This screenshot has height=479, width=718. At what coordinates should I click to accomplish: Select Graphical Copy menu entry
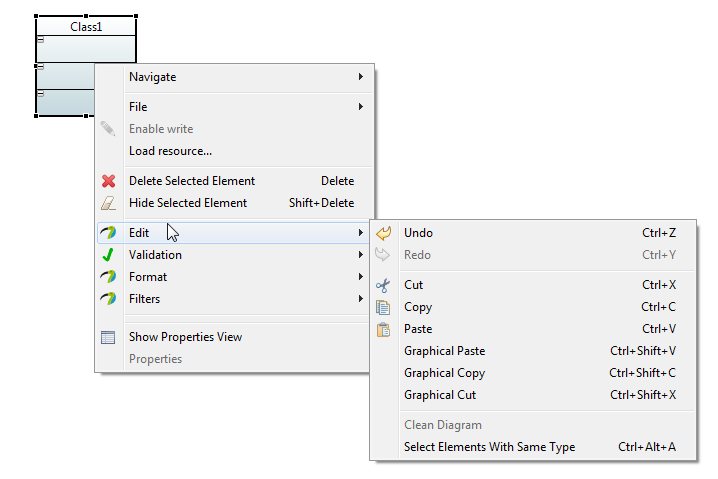tap(533, 373)
